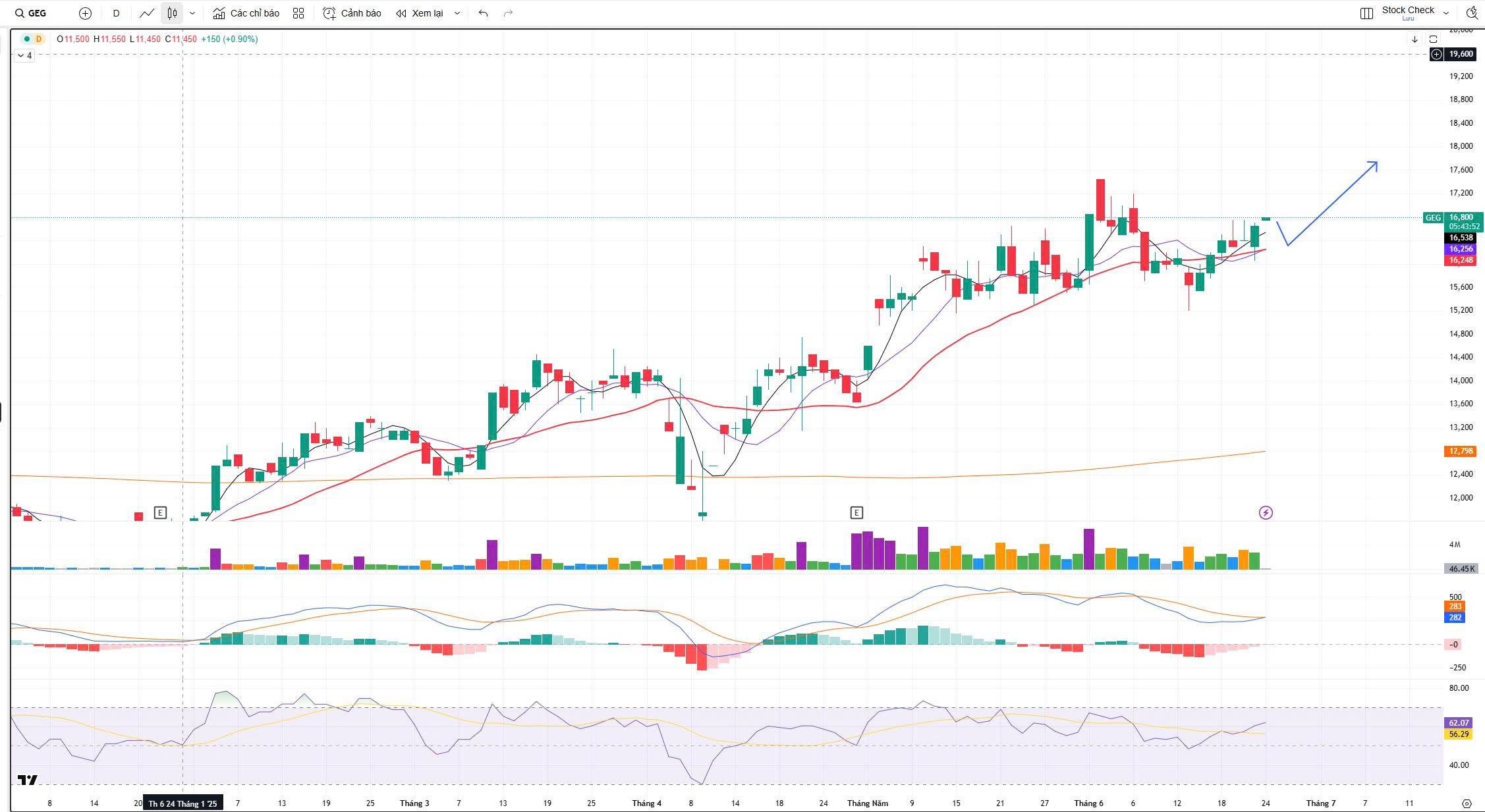Open the D timeframe interval selector

(x=116, y=13)
